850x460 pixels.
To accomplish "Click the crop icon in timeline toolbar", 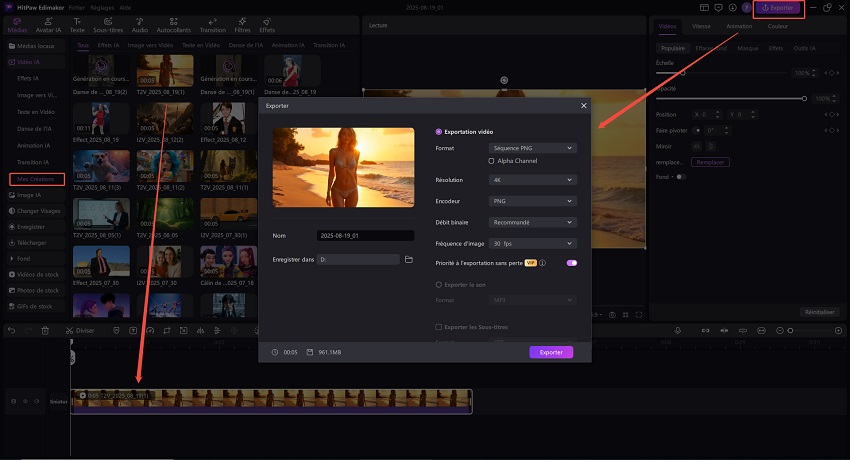I will pos(167,331).
